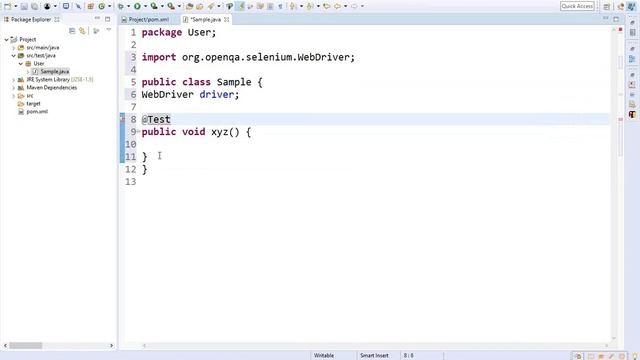Click the Search flashlight icon
This screenshot has width=640, height=360.
[x=211, y=6]
